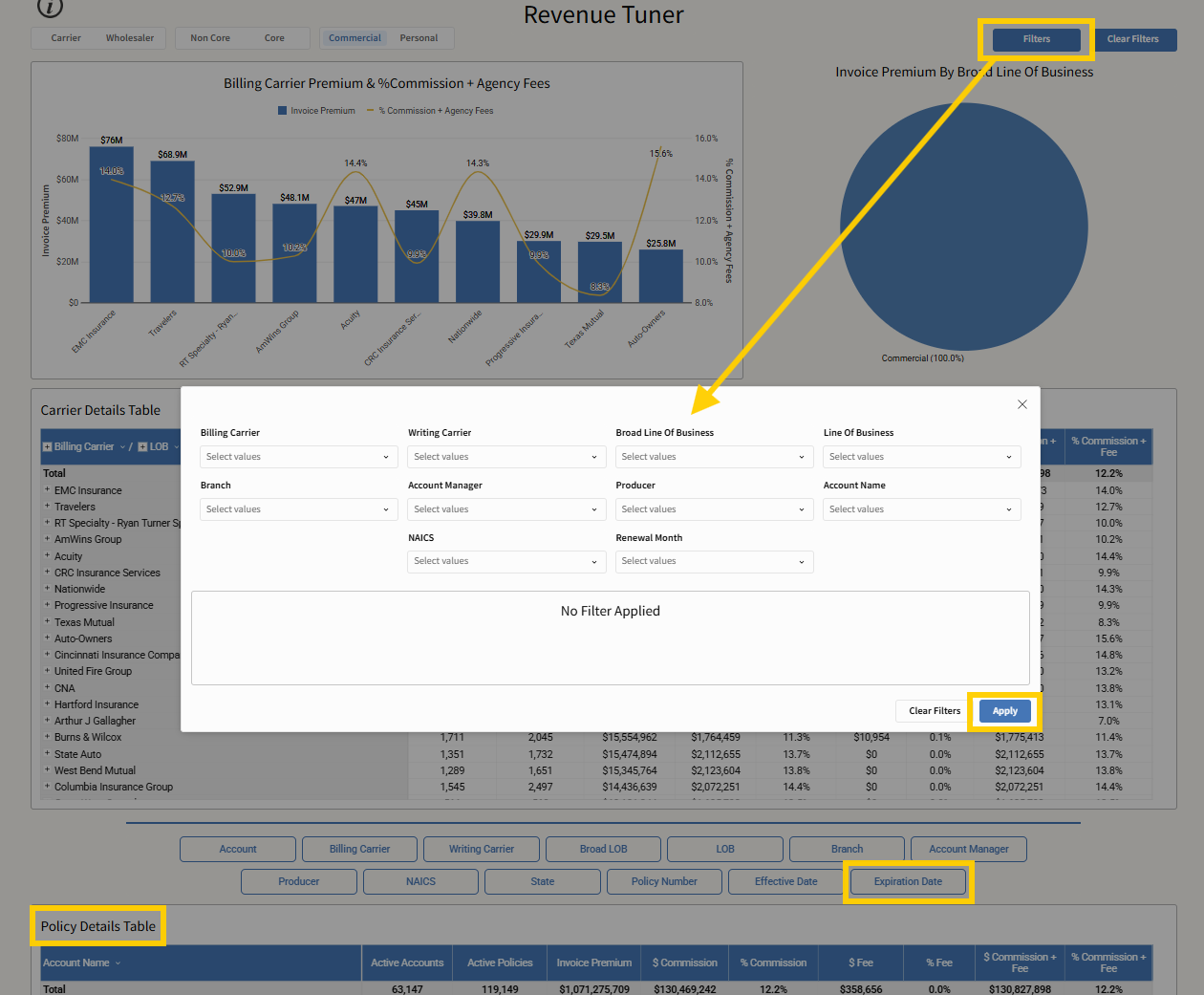
Task: Open the Branch filter dropdown
Action: click(298, 509)
